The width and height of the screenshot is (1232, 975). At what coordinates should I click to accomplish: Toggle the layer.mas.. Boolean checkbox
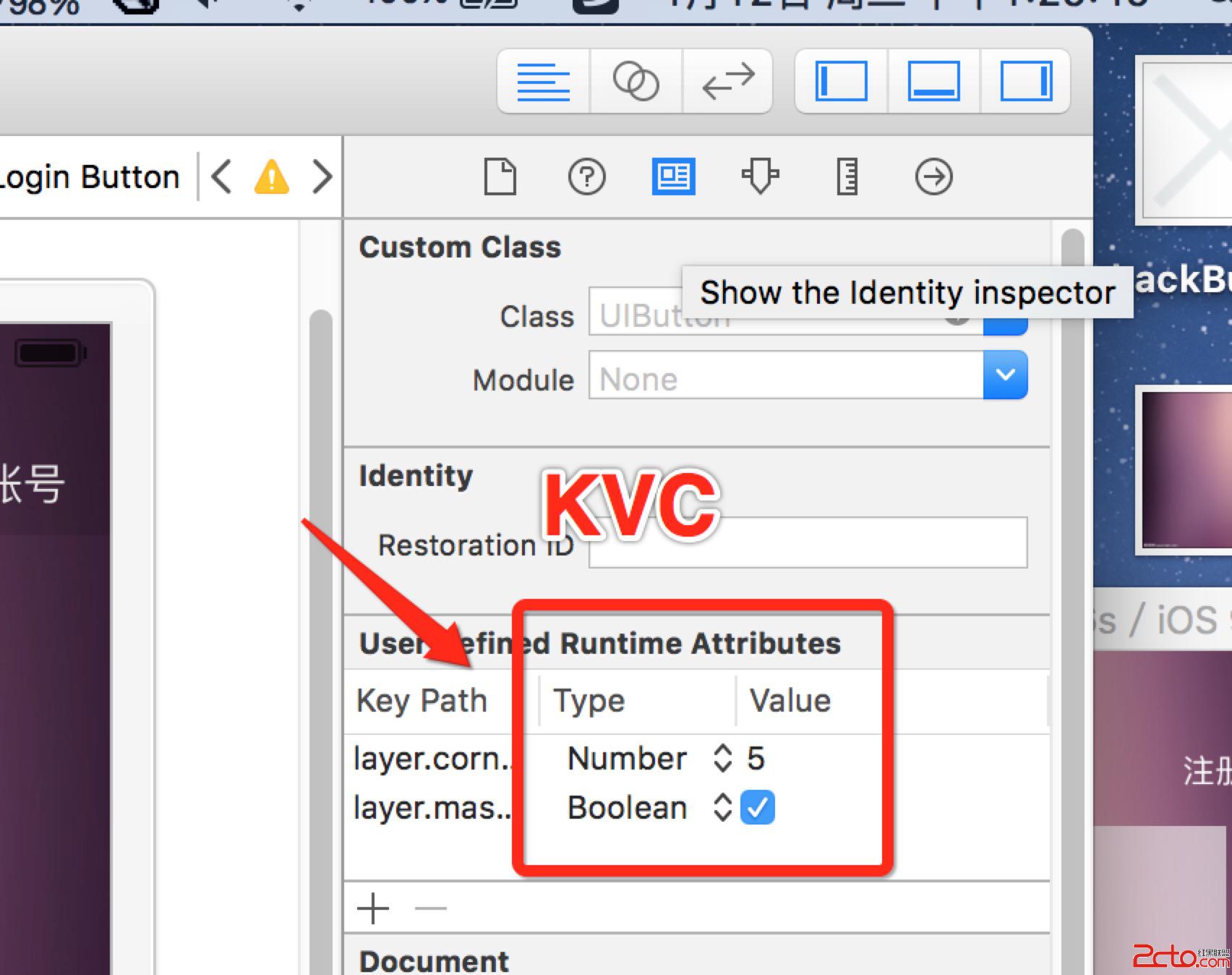[x=758, y=808]
